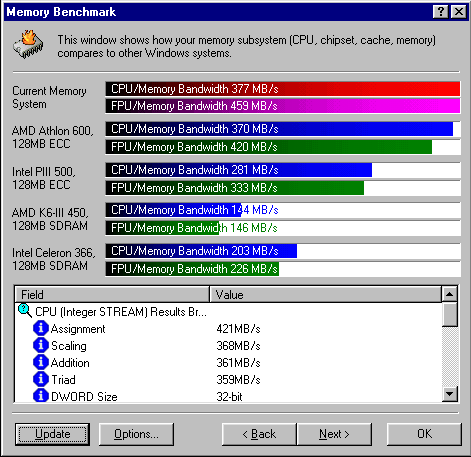Select the DWORD Size row
This screenshot has height=457, width=471.
(x=228, y=396)
